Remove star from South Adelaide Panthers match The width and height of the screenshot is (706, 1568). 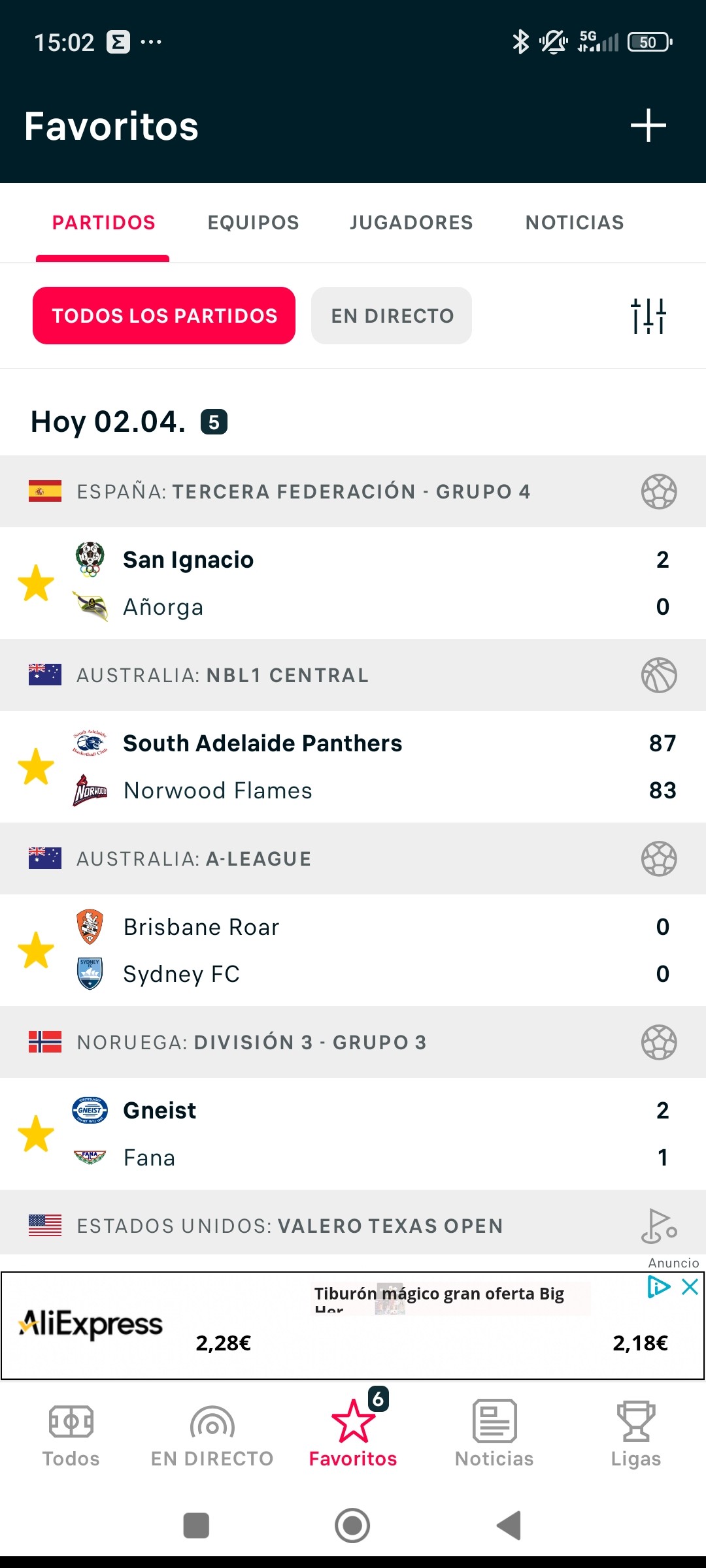[36, 766]
